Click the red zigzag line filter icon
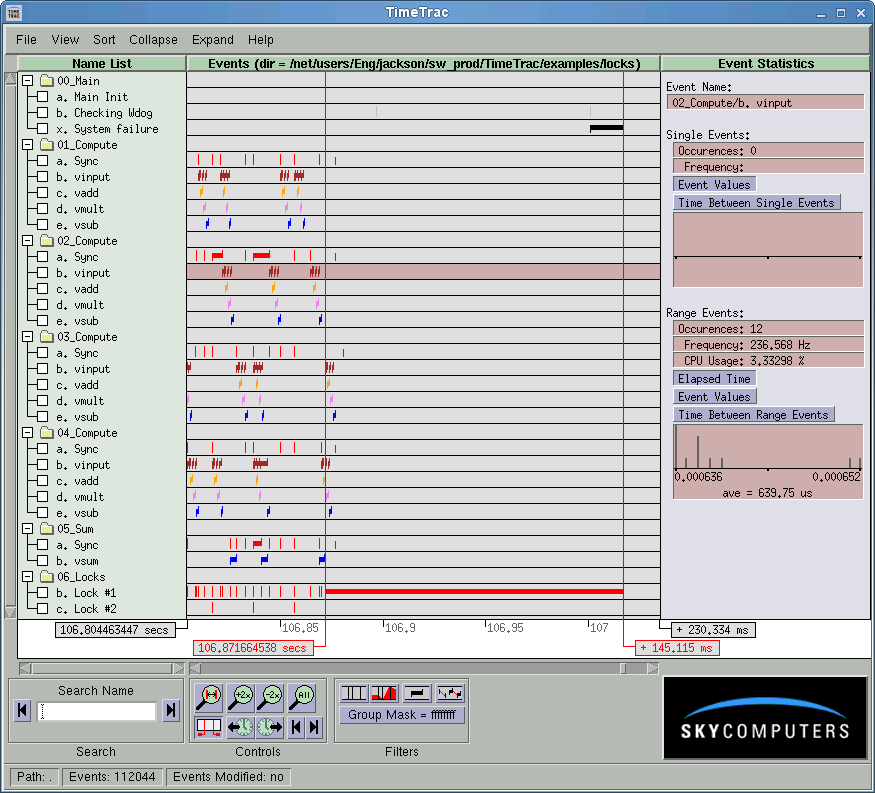The height and width of the screenshot is (793, 875). point(450,693)
